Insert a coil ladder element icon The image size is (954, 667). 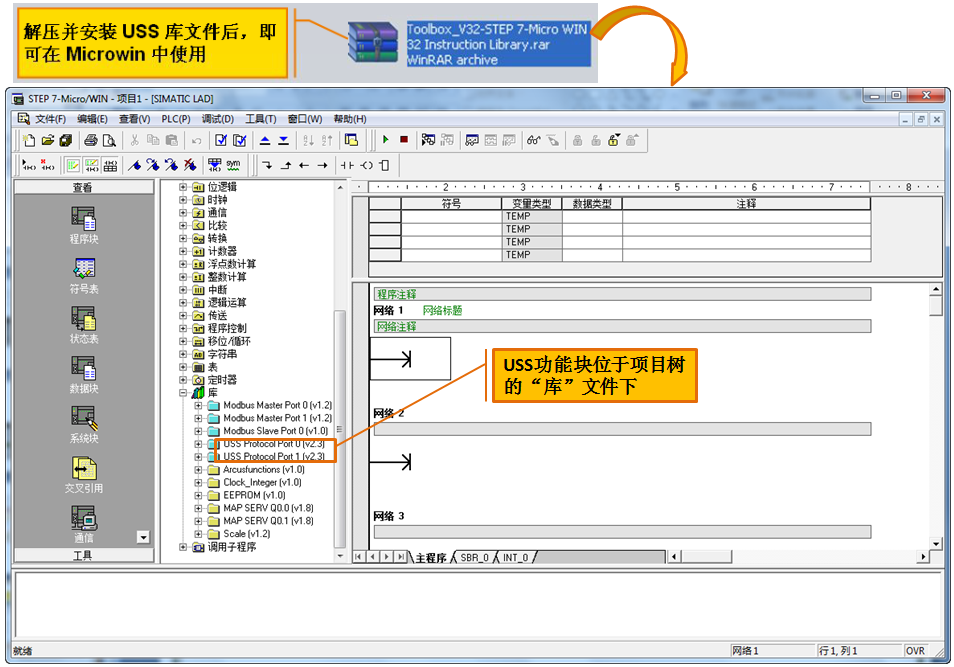[367, 165]
